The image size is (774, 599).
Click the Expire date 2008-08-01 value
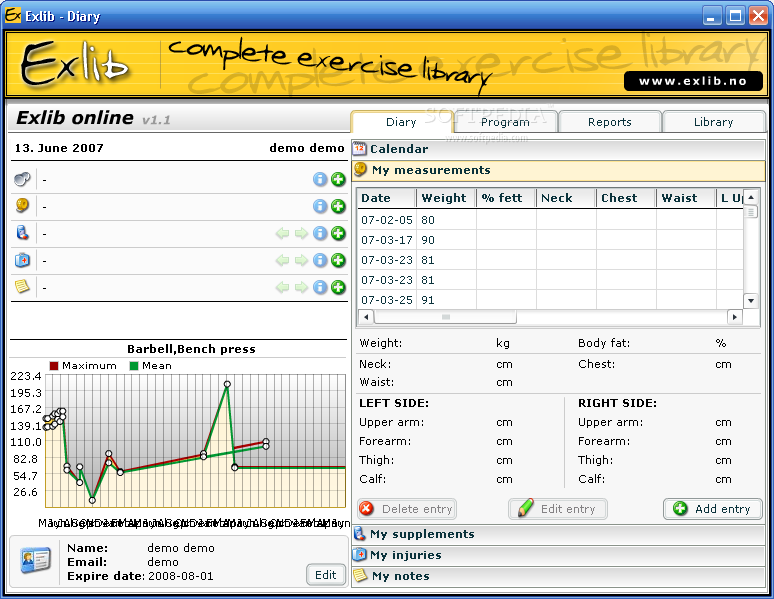tap(181, 576)
